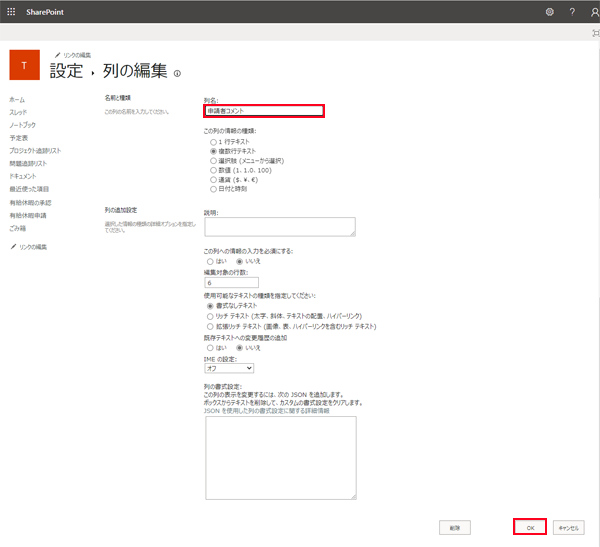The image size is (600, 547).
Task: Open the app launcher waffle icon
Action: point(11,12)
